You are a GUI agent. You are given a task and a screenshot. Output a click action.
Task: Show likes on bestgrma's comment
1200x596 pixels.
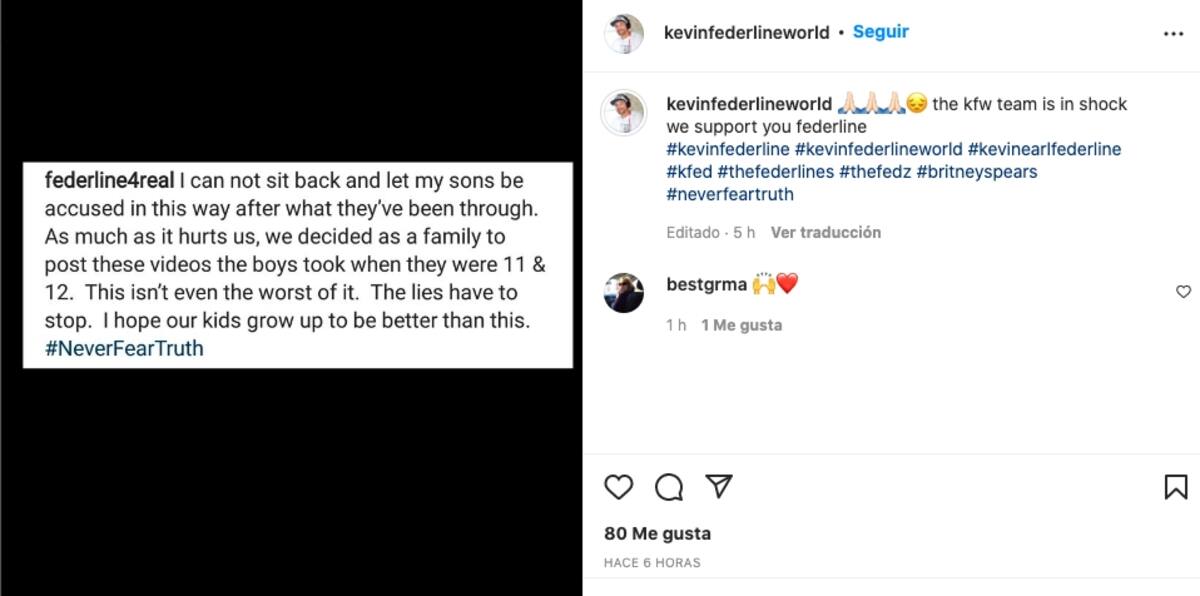(741, 325)
